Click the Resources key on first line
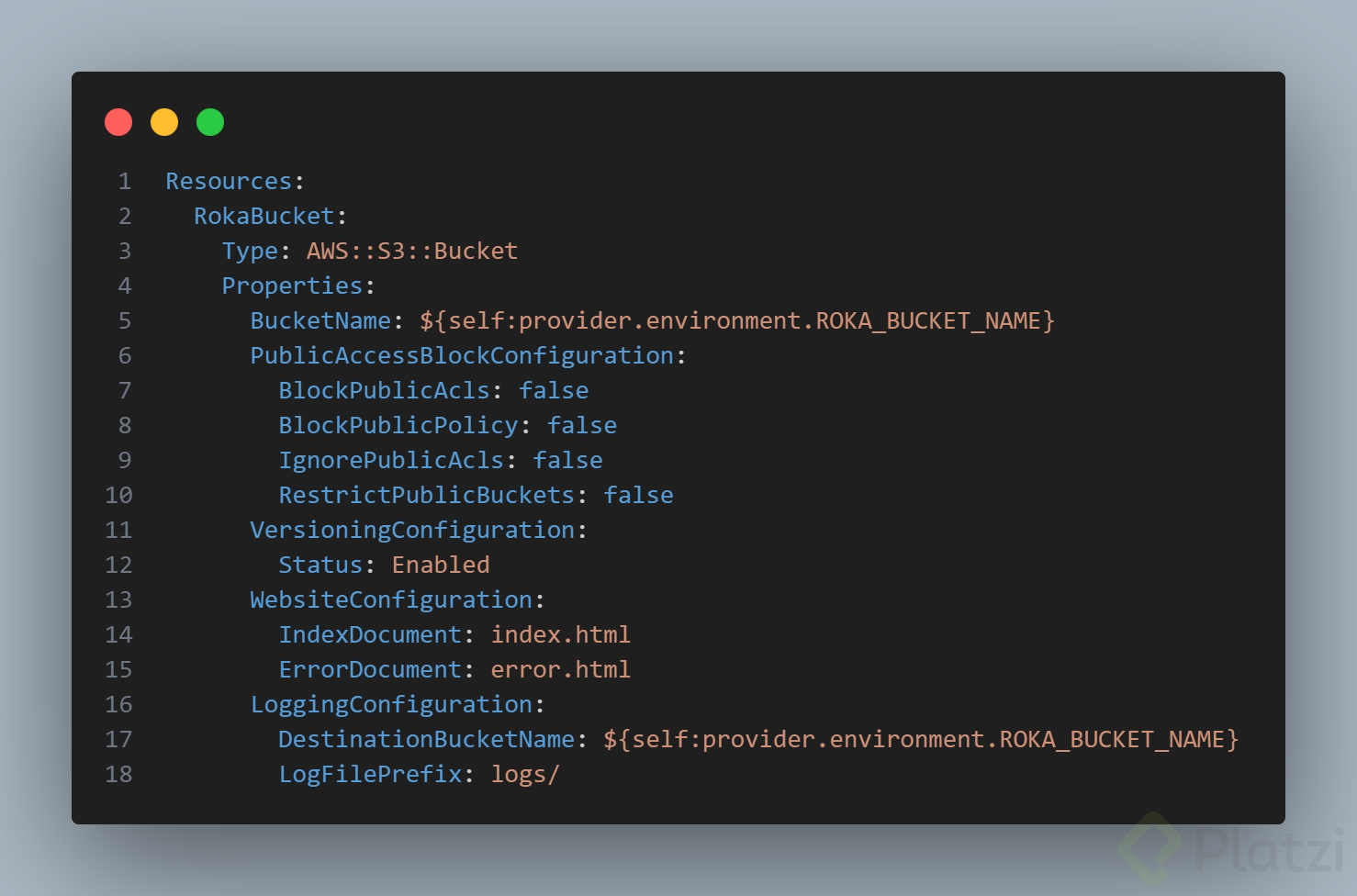The width and height of the screenshot is (1357, 896). pyautogui.click(x=229, y=182)
